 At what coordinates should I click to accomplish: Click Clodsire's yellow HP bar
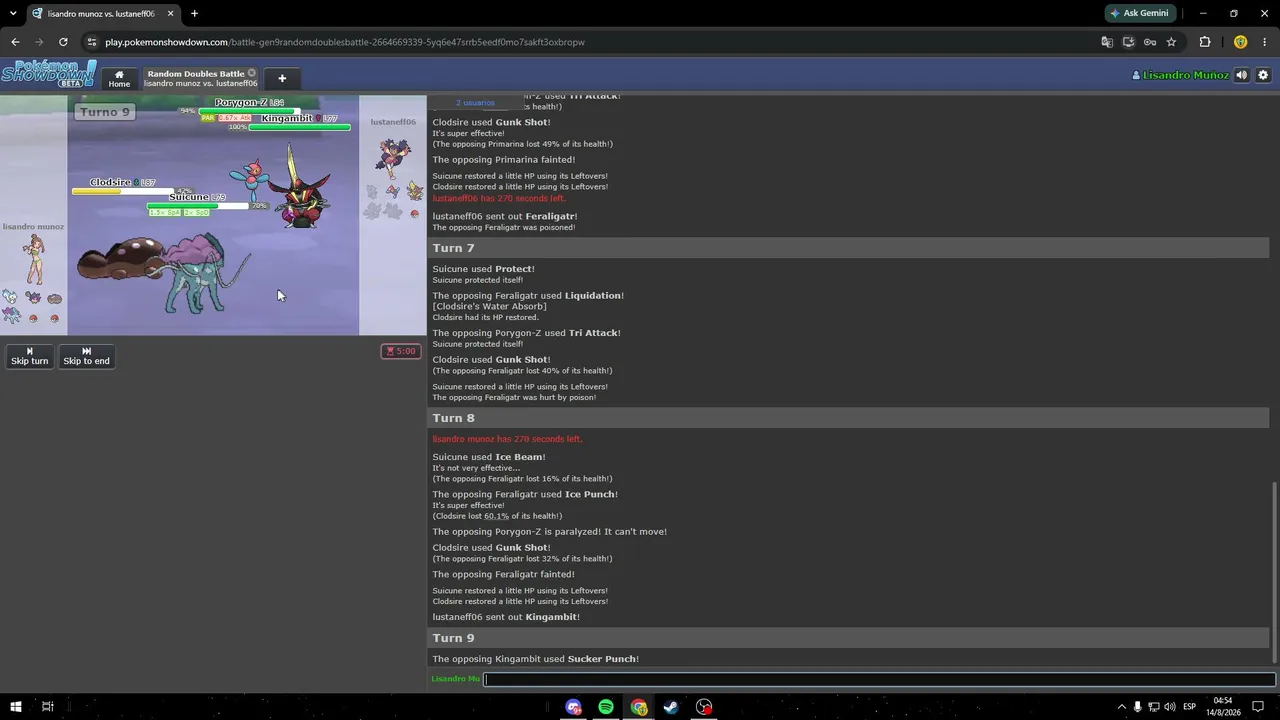click(123, 191)
